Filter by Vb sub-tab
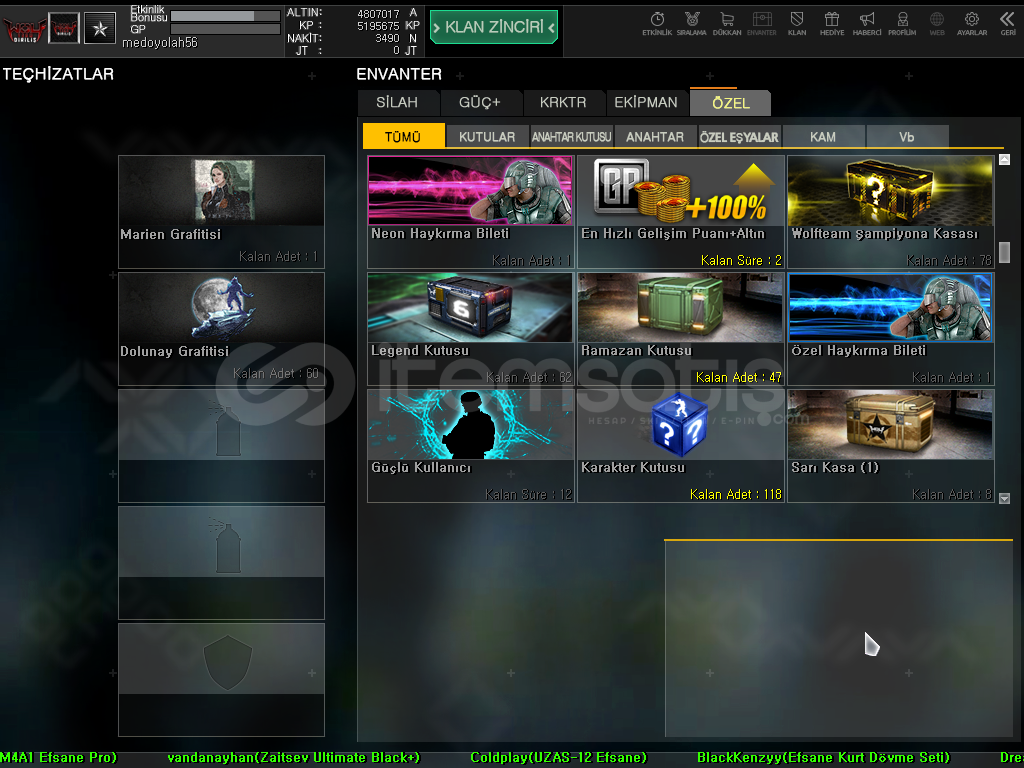Screen dimensions: 1024x768 point(906,136)
